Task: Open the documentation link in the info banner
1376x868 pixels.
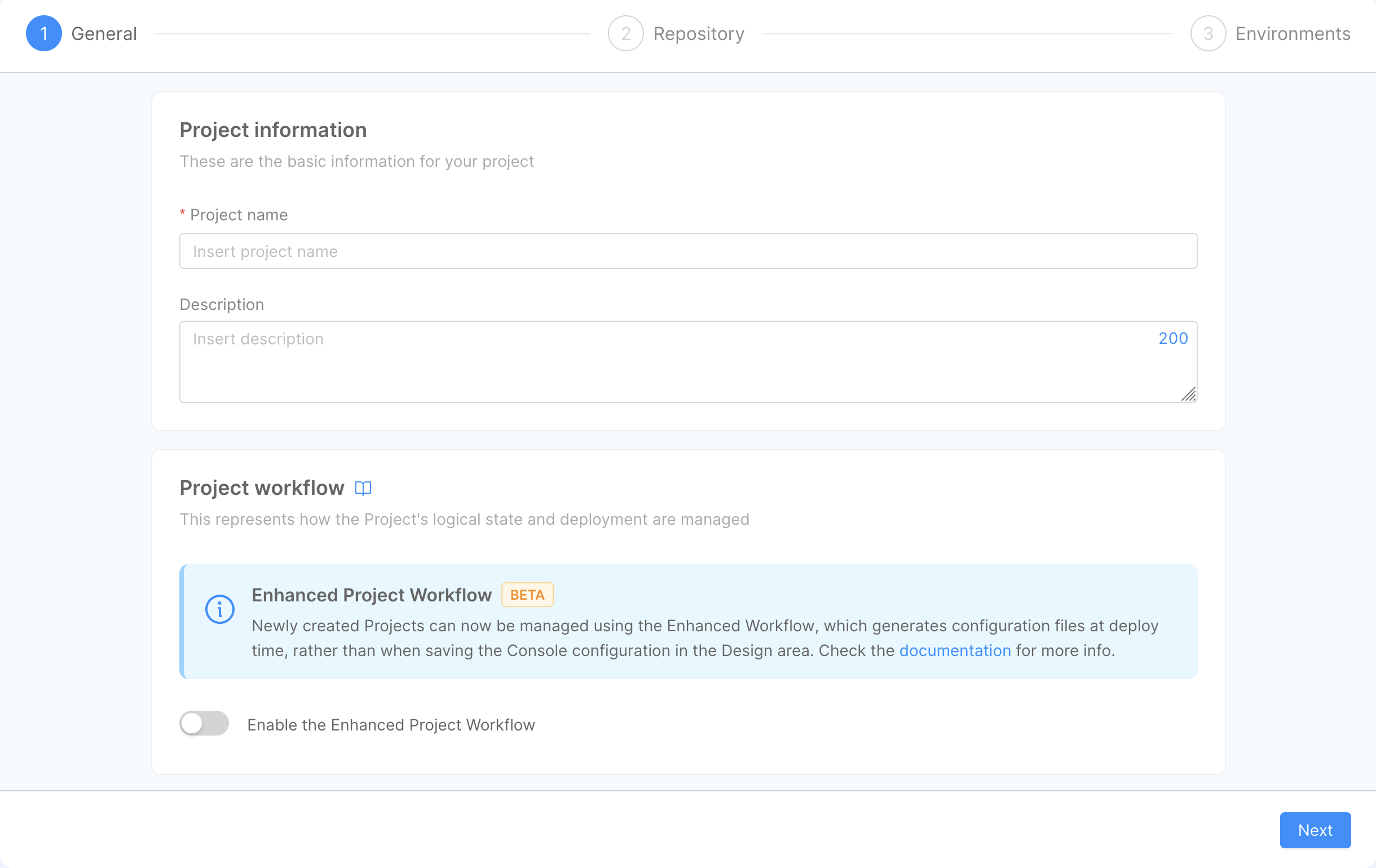Action: pyautogui.click(x=955, y=650)
